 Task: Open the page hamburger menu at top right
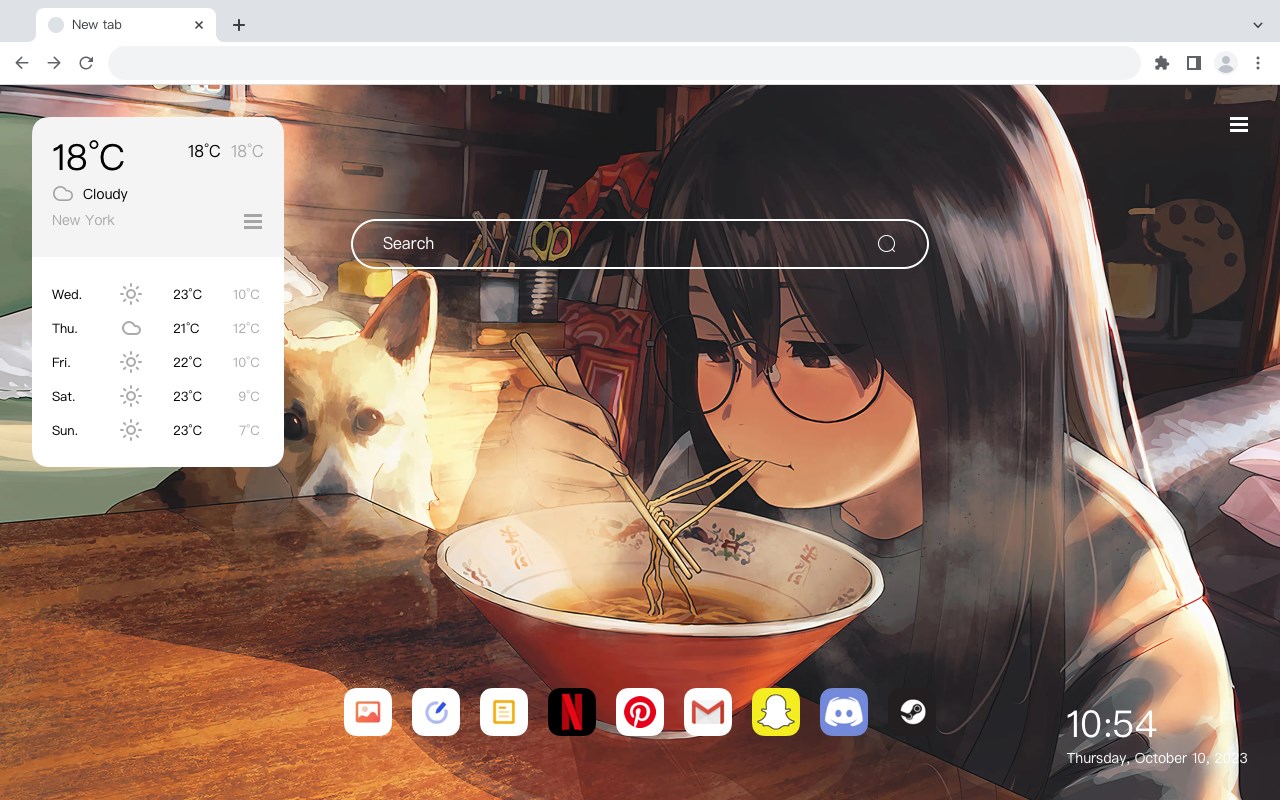1239,124
